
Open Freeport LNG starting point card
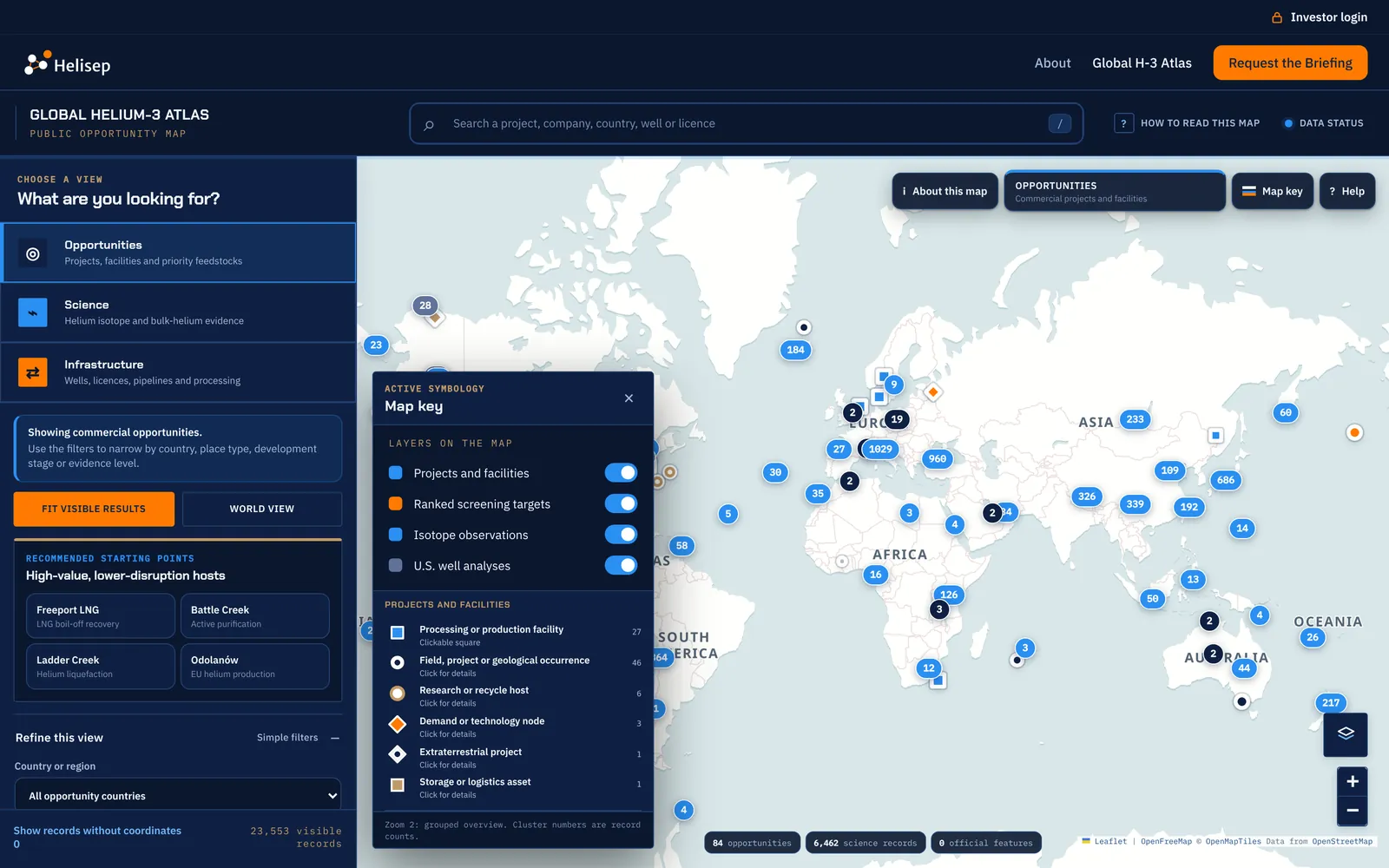tap(101, 616)
